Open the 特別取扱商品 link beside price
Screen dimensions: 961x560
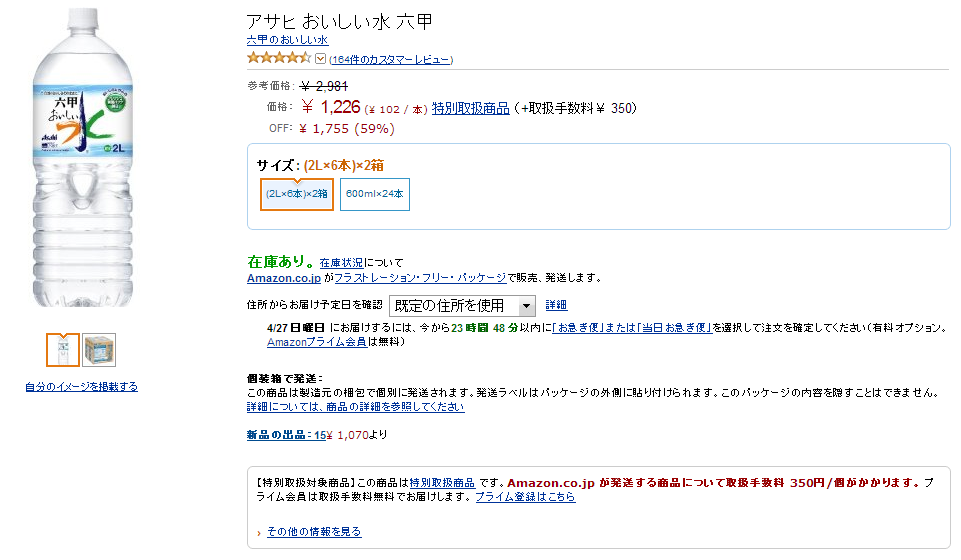471,108
